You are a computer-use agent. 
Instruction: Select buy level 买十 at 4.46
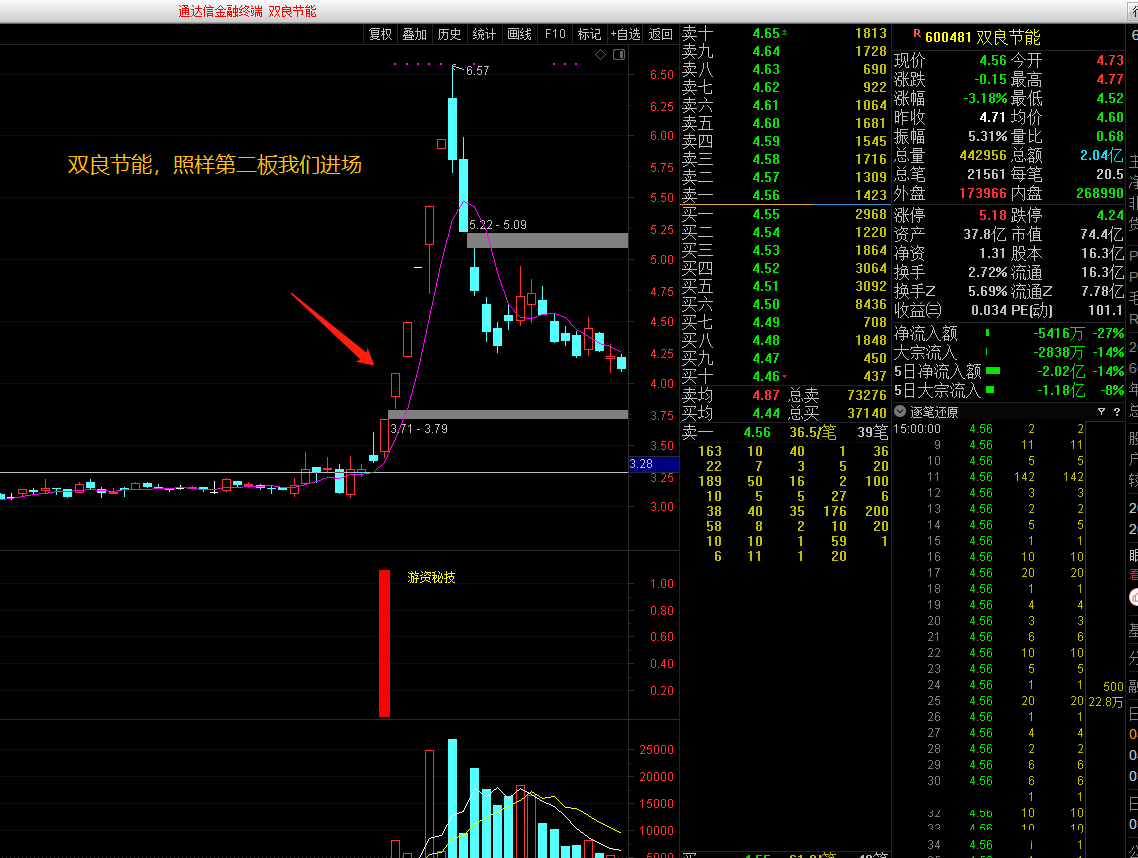pyautogui.click(x=785, y=376)
